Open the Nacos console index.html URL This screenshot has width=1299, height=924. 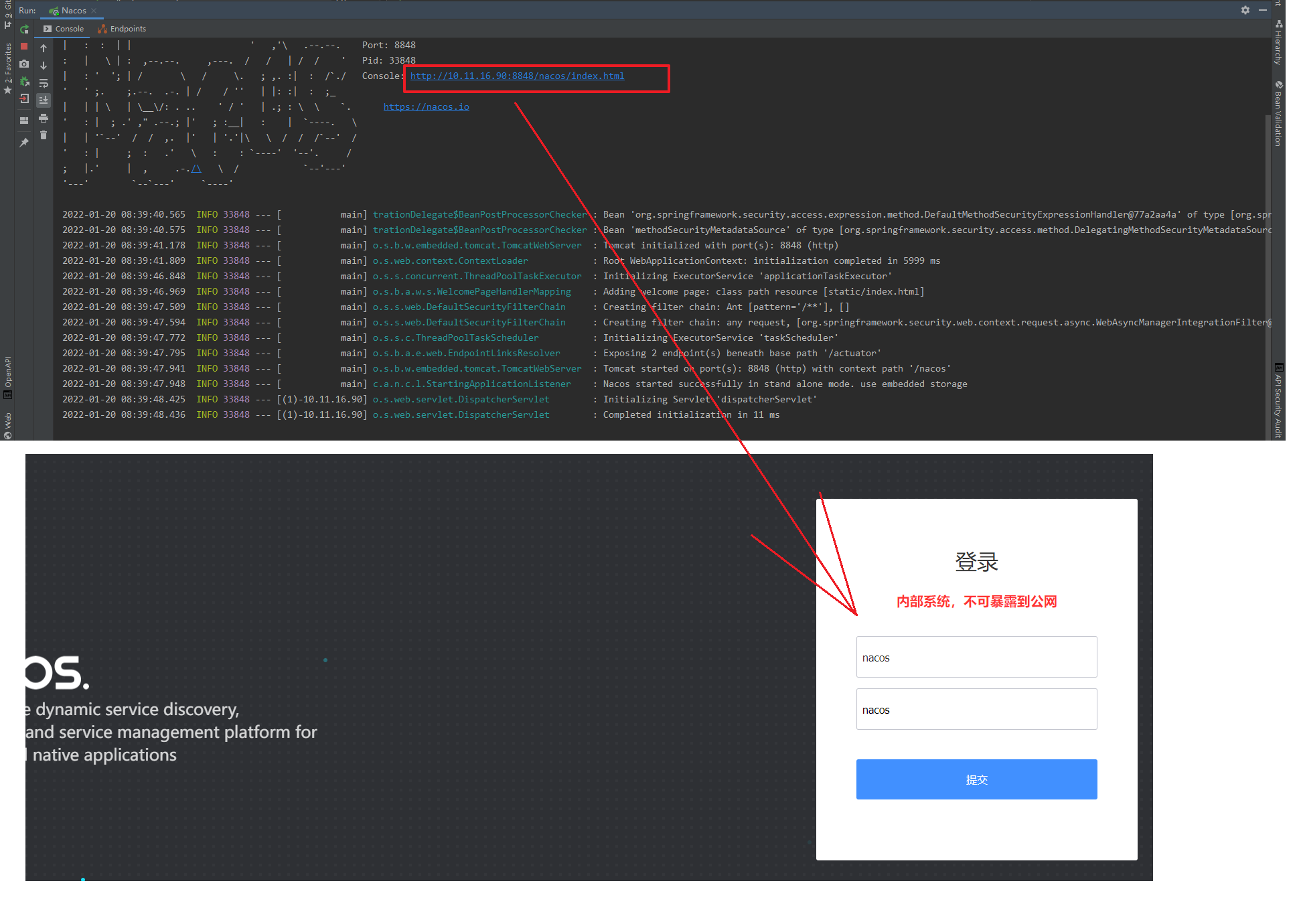(x=517, y=76)
